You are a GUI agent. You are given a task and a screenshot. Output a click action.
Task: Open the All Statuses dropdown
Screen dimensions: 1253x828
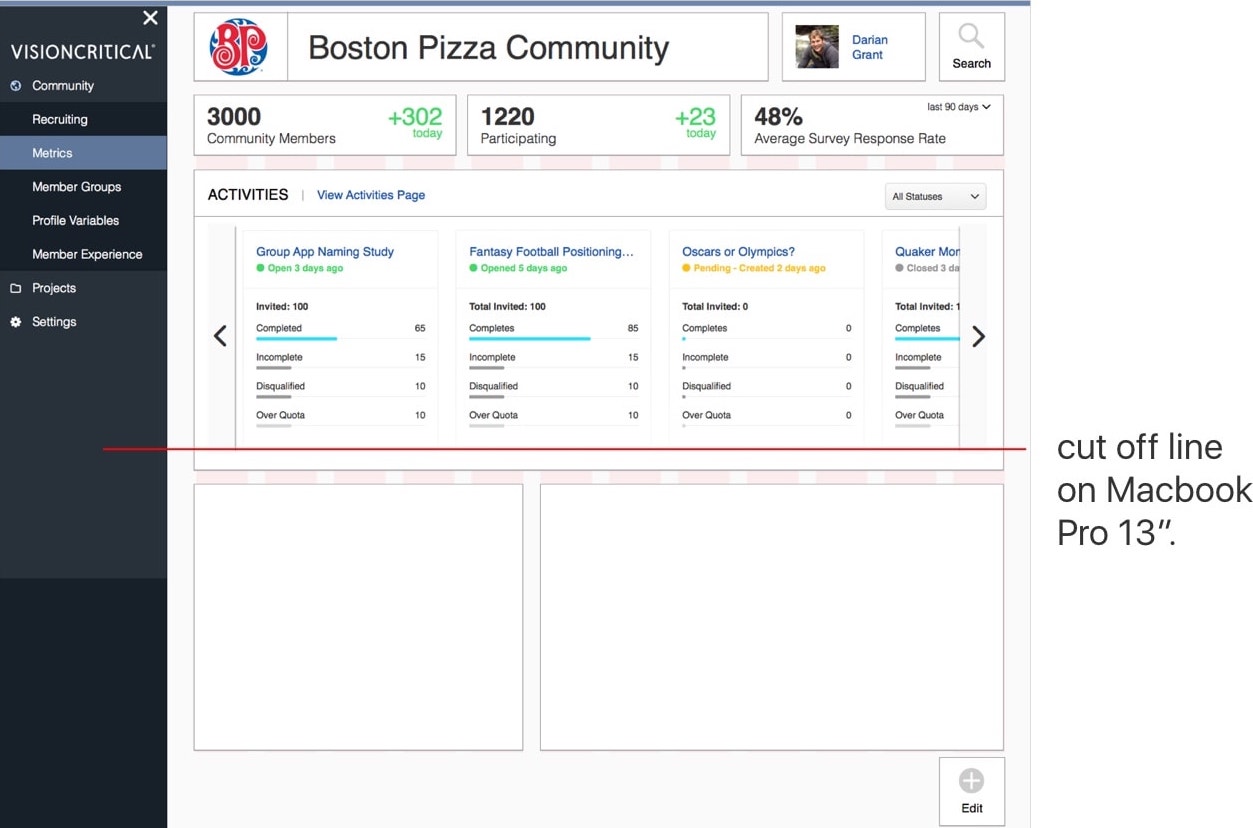click(935, 197)
